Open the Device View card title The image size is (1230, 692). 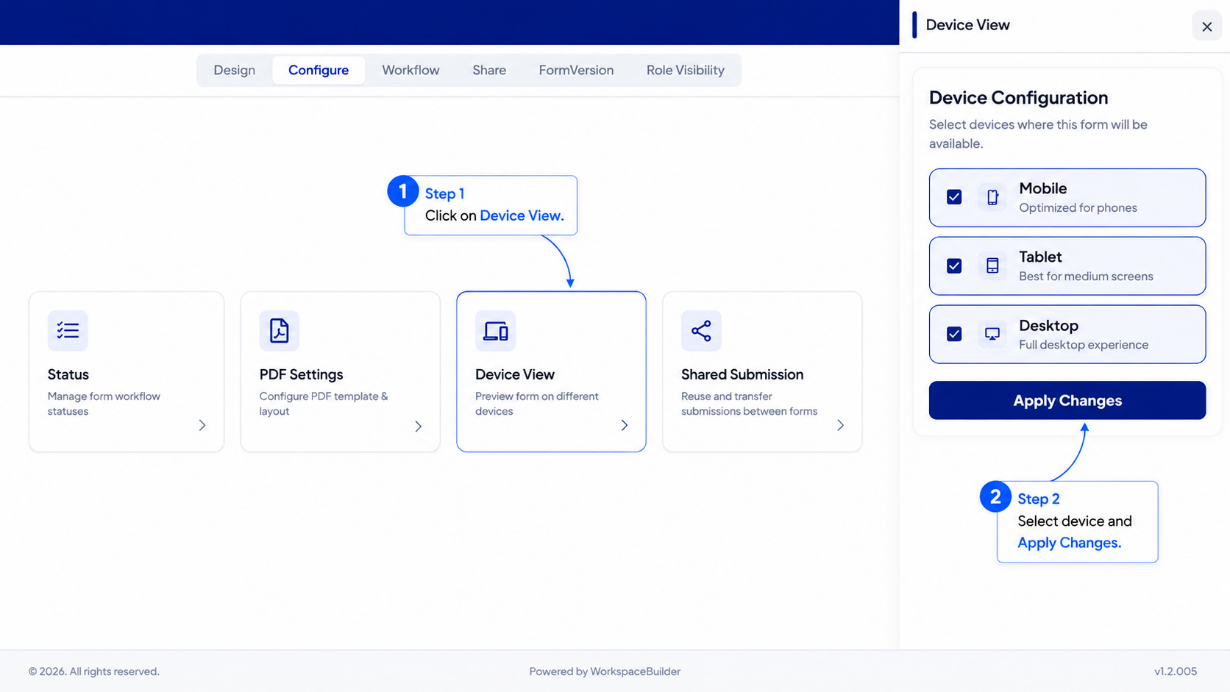(515, 374)
